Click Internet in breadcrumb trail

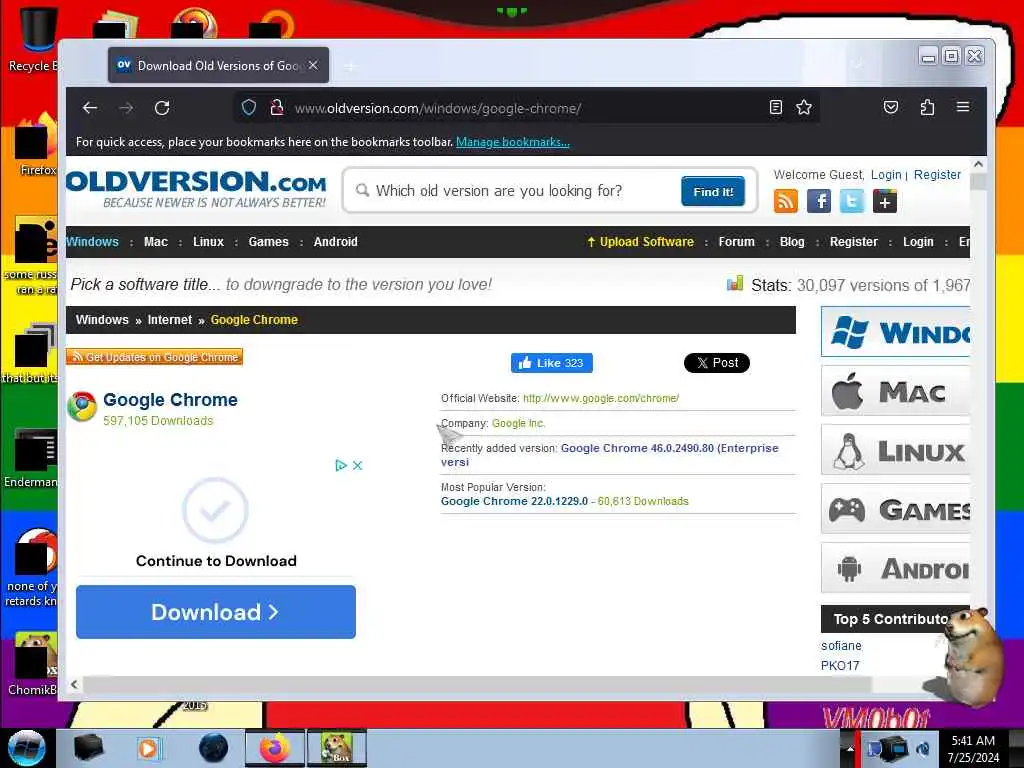click(170, 320)
